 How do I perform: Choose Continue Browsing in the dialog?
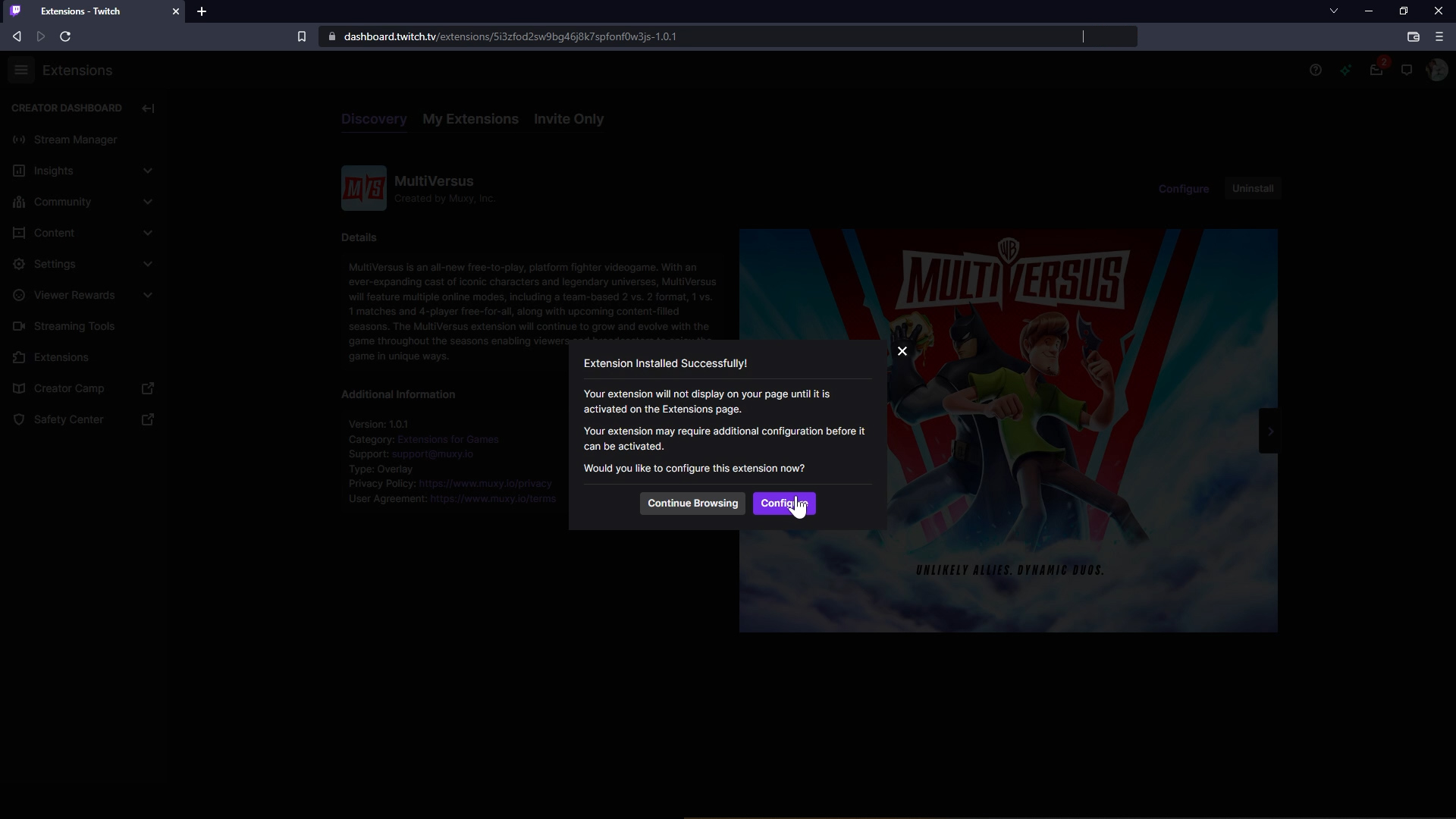click(692, 504)
